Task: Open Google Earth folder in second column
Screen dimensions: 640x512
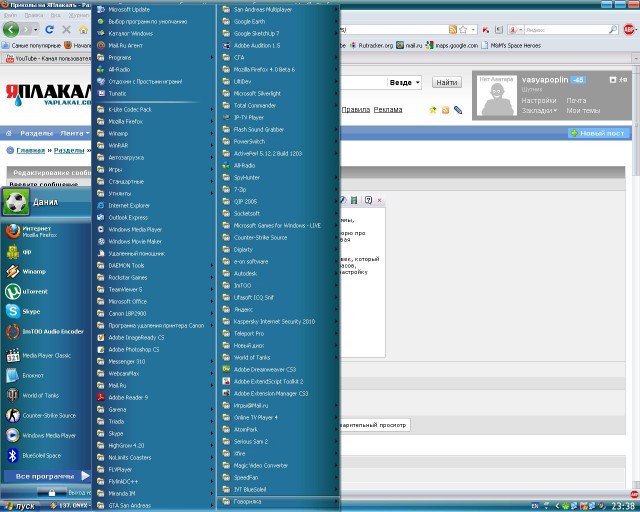Action: (x=280, y=22)
